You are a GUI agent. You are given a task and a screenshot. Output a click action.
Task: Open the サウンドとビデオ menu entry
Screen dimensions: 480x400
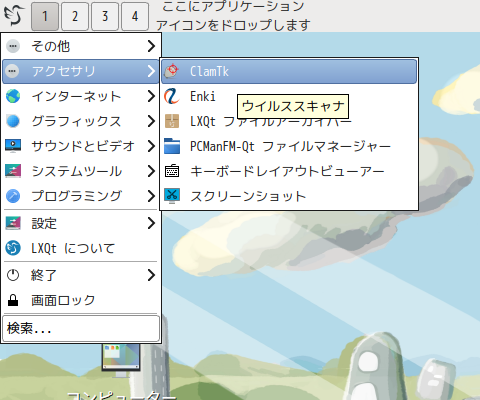point(81,146)
